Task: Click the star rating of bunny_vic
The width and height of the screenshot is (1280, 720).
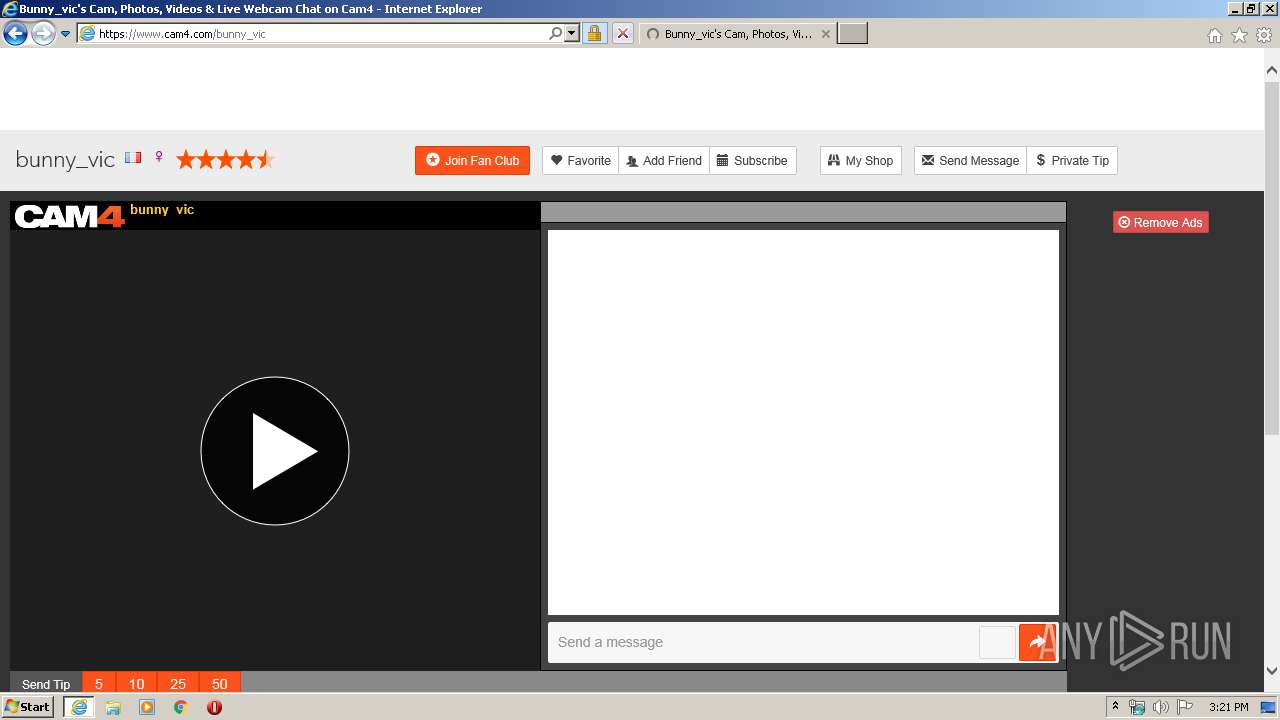Action: [x=226, y=160]
